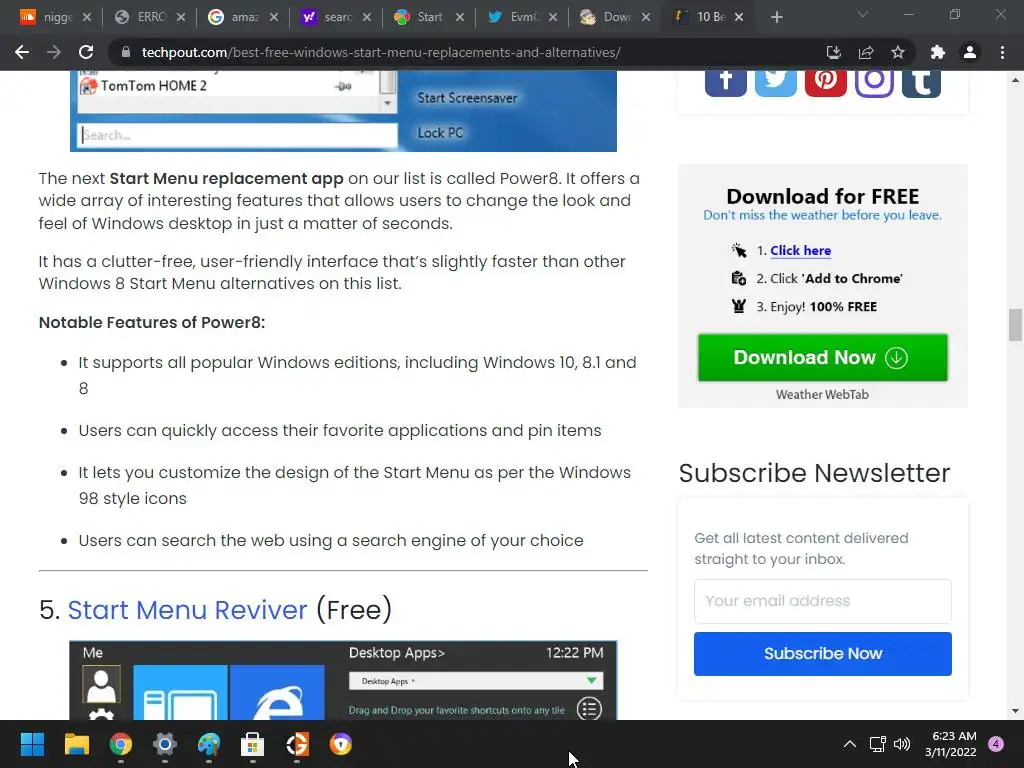Go back using the browser back arrow
1024x768 pixels.
[x=22, y=52]
